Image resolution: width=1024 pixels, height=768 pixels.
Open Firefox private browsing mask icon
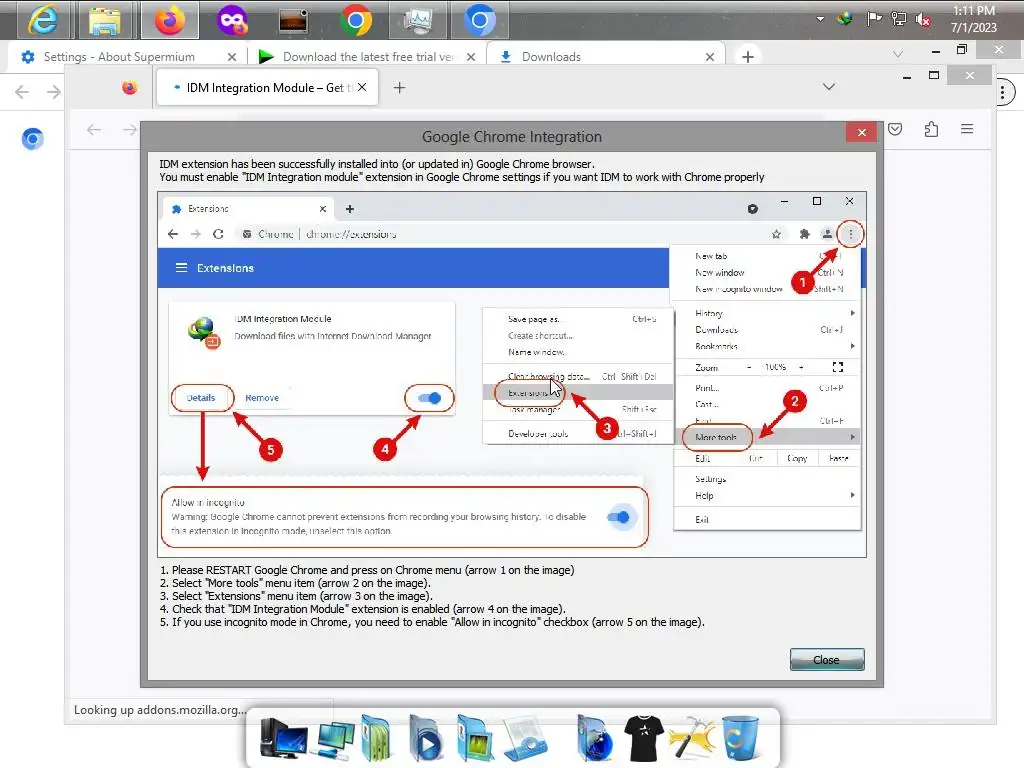tap(232, 20)
